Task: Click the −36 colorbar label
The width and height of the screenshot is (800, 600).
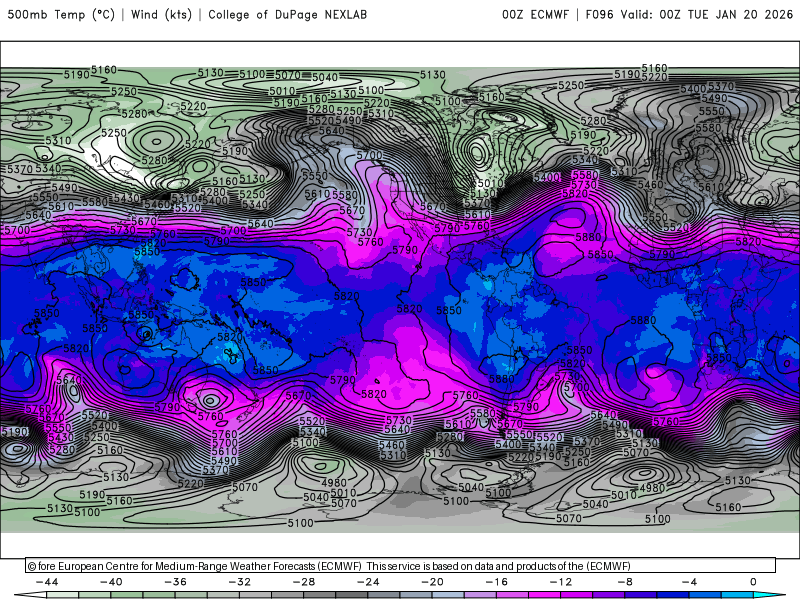Action: click(176, 582)
